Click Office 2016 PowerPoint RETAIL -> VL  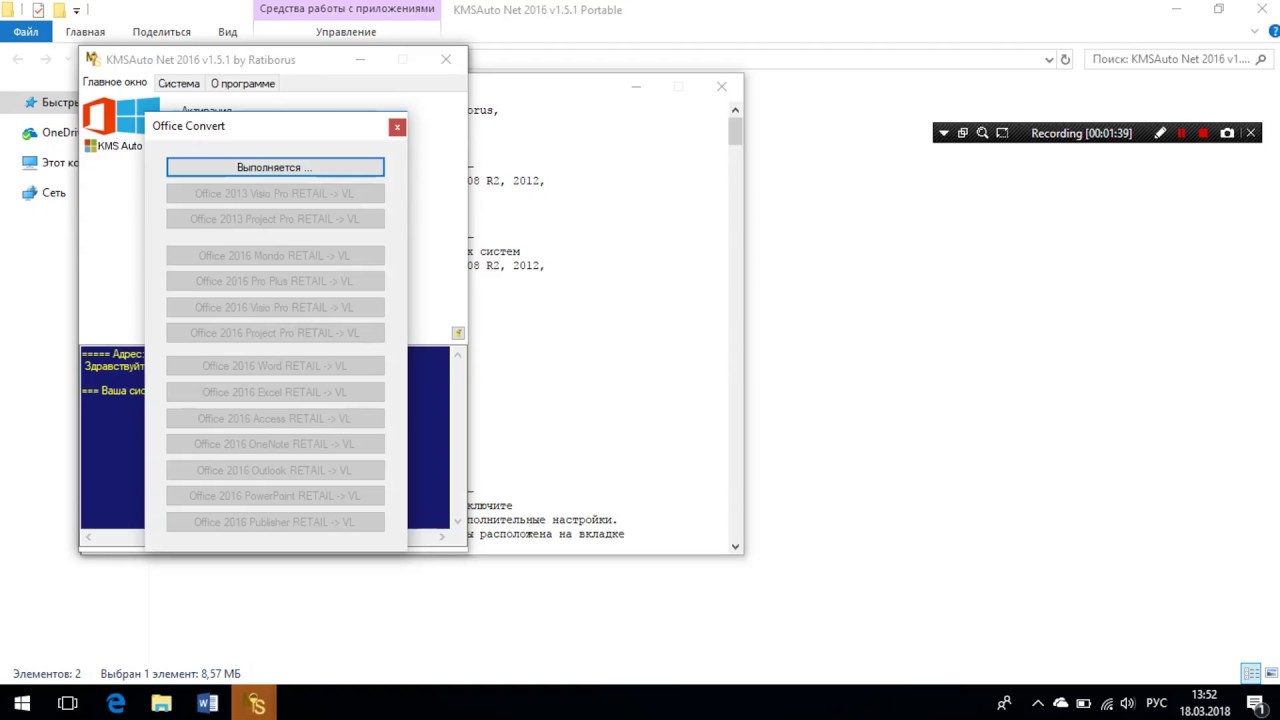click(x=275, y=496)
